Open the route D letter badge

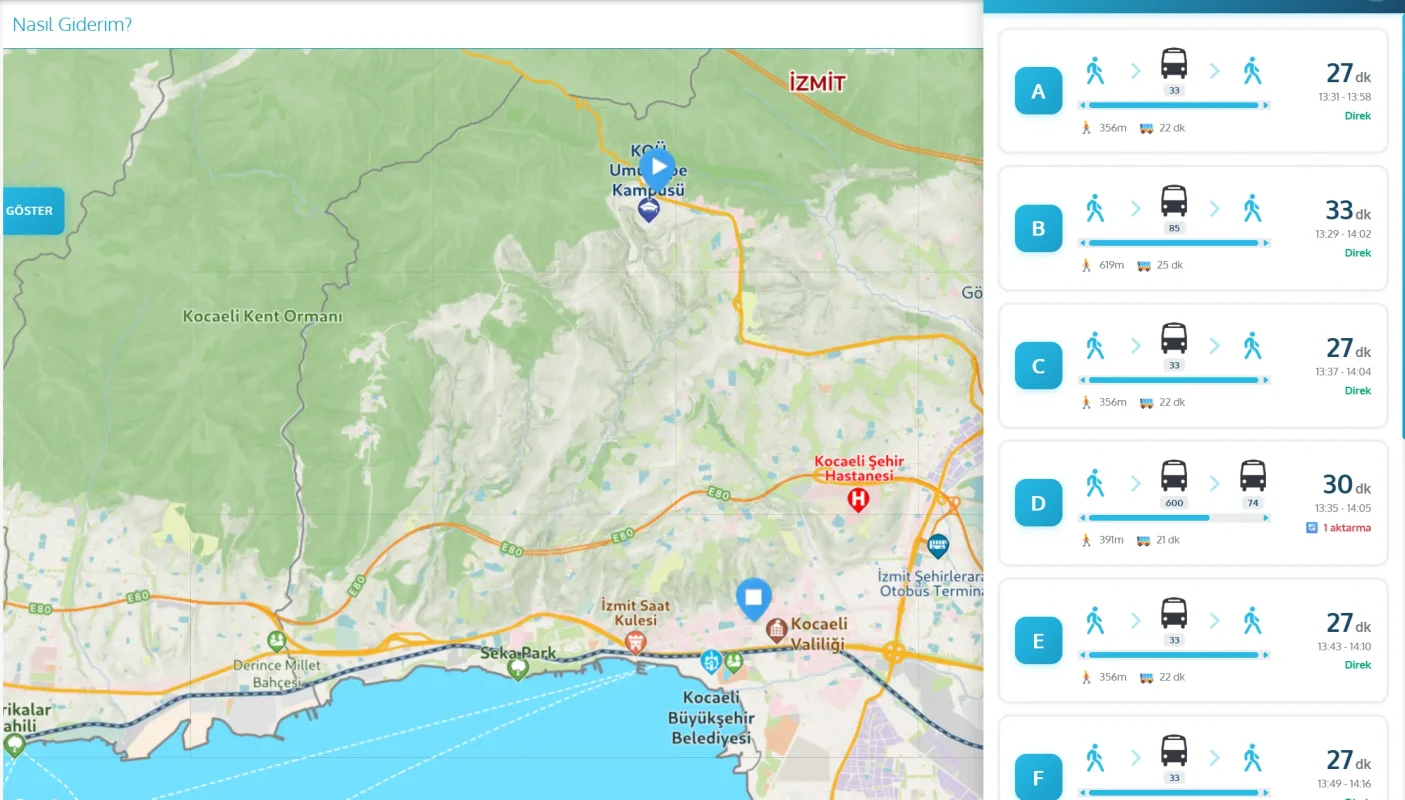coord(1038,503)
